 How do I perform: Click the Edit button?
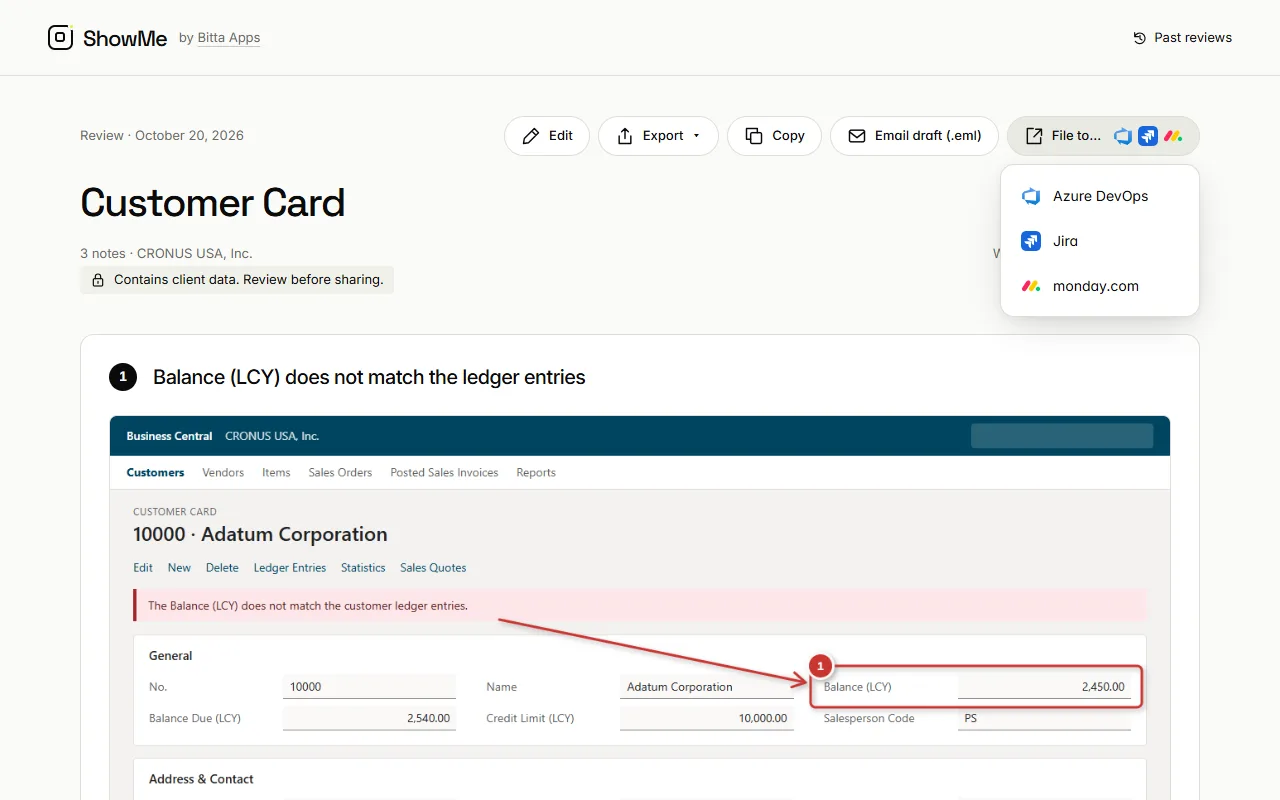[x=547, y=136]
